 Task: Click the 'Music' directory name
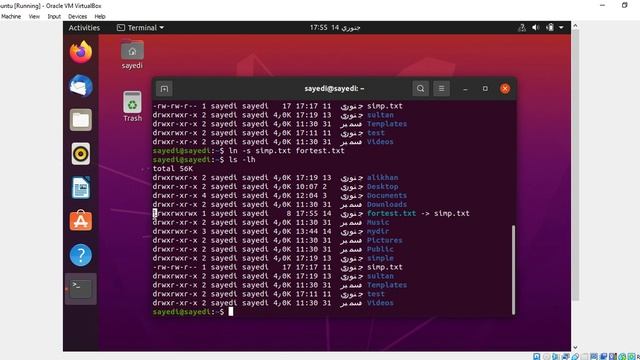pyautogui.click(x=378, y=222)
